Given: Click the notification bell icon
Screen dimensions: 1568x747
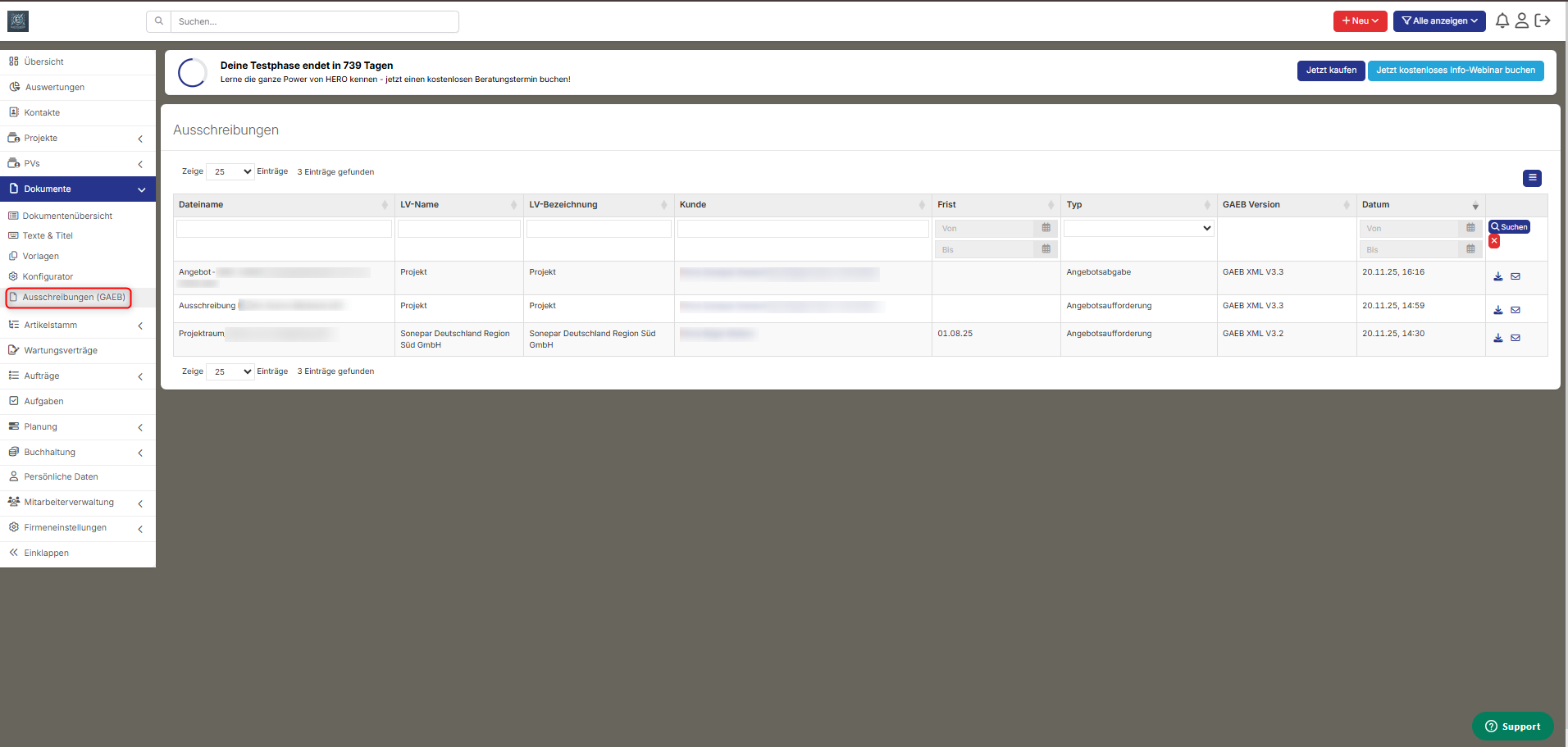Looking at the screenshot, I should pyautogui.click(x=1502, y=21).
